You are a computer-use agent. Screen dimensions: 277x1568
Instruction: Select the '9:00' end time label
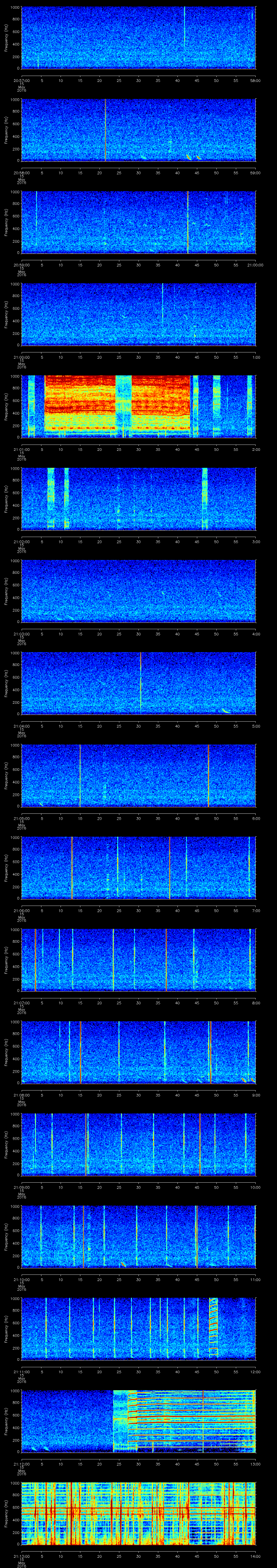click(256, 1095)
